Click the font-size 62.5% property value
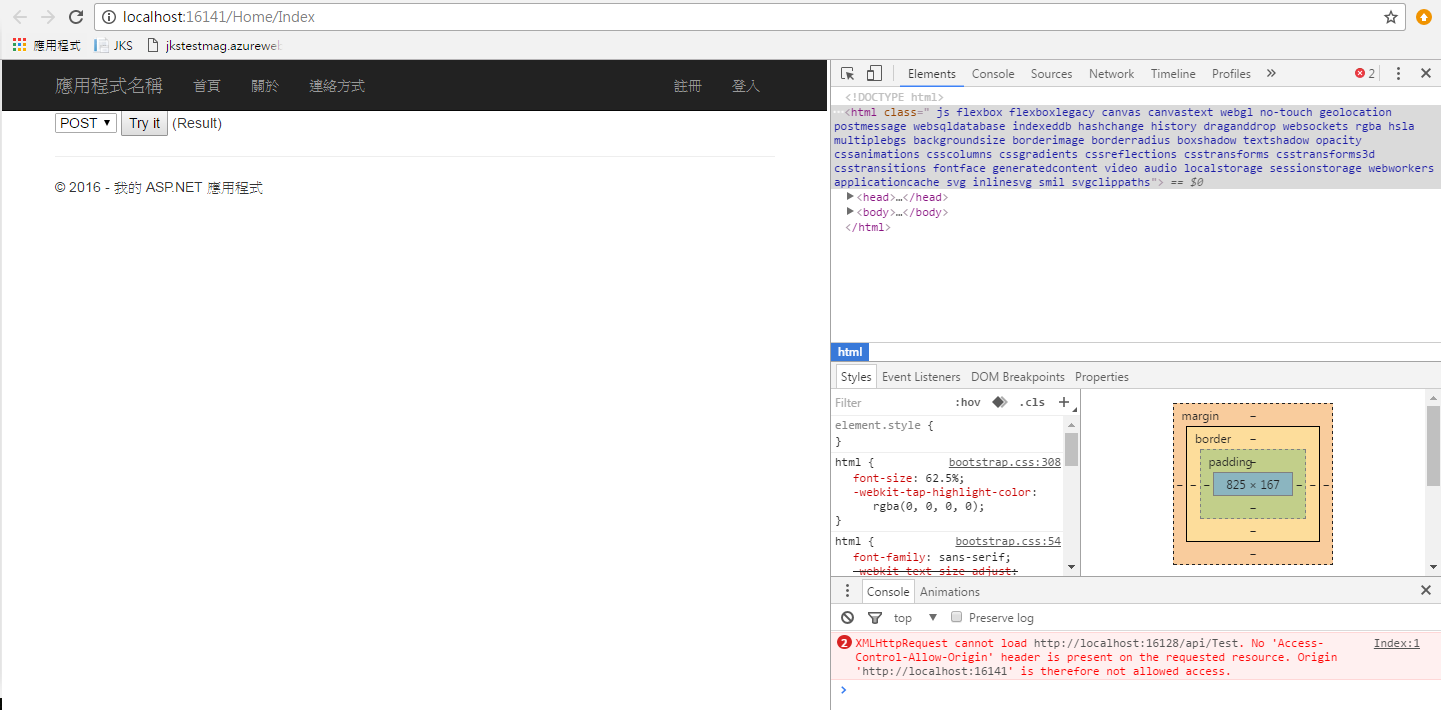 [x=941, y=478]
